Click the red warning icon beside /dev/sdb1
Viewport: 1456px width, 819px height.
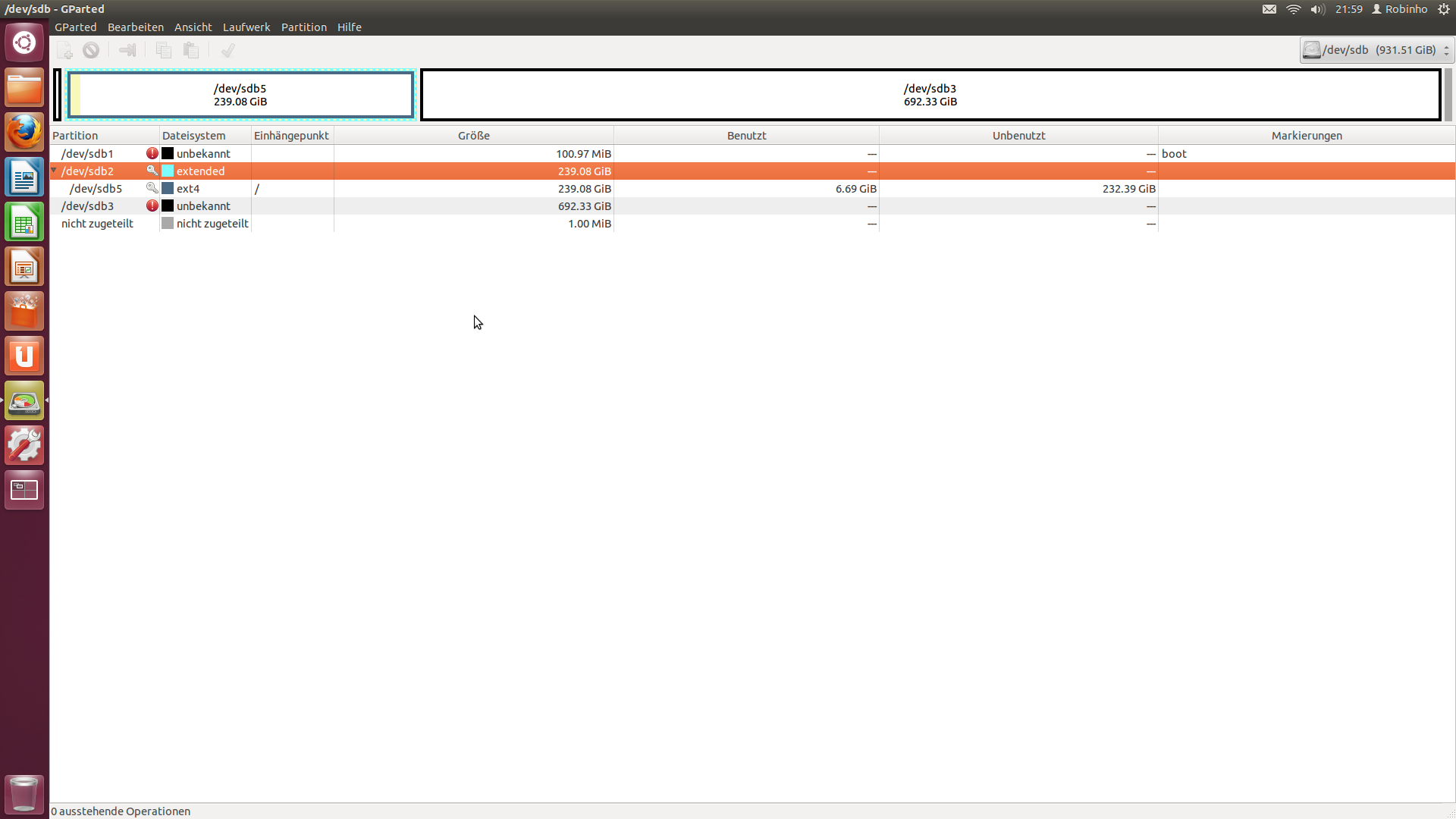click(x=152, y=153)
